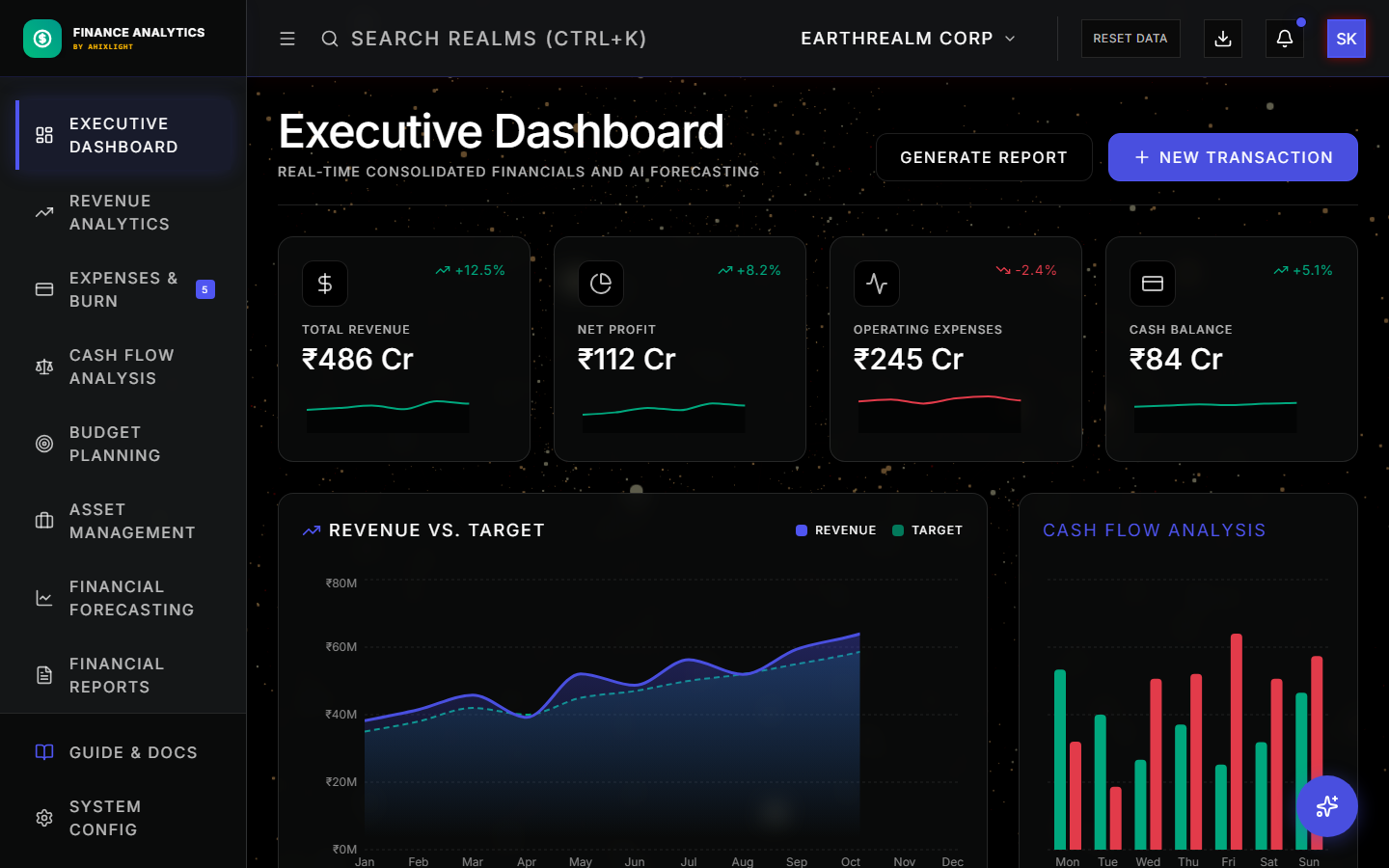Image resolution: width=1389 pixels, height=868 pixels.
Task: Click the Guide & Docs book icon
Action: click(44, 752)
